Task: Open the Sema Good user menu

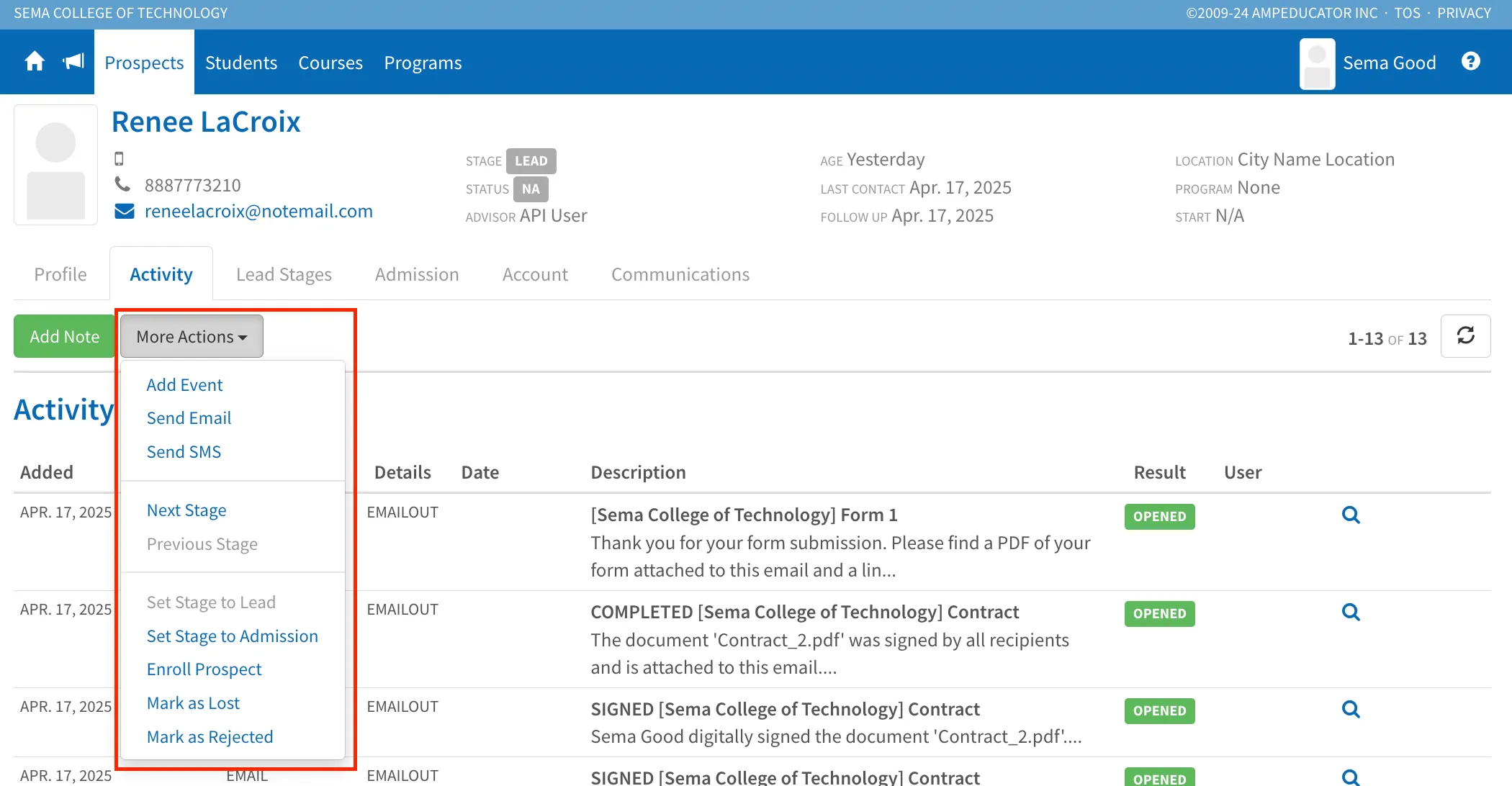Action: click(x=1389, y=63)
